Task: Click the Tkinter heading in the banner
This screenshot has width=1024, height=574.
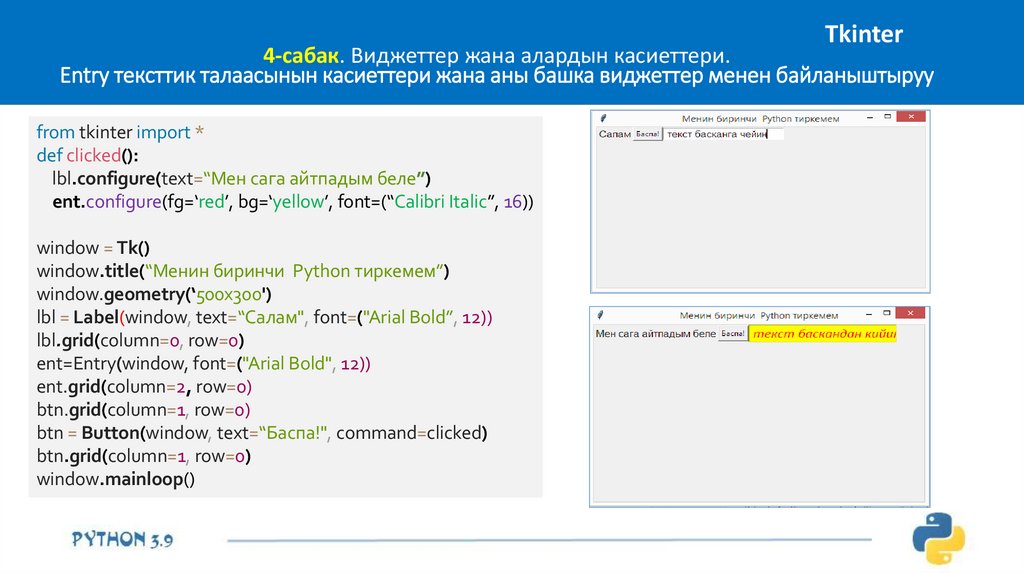Action: (x=863, y=35)
